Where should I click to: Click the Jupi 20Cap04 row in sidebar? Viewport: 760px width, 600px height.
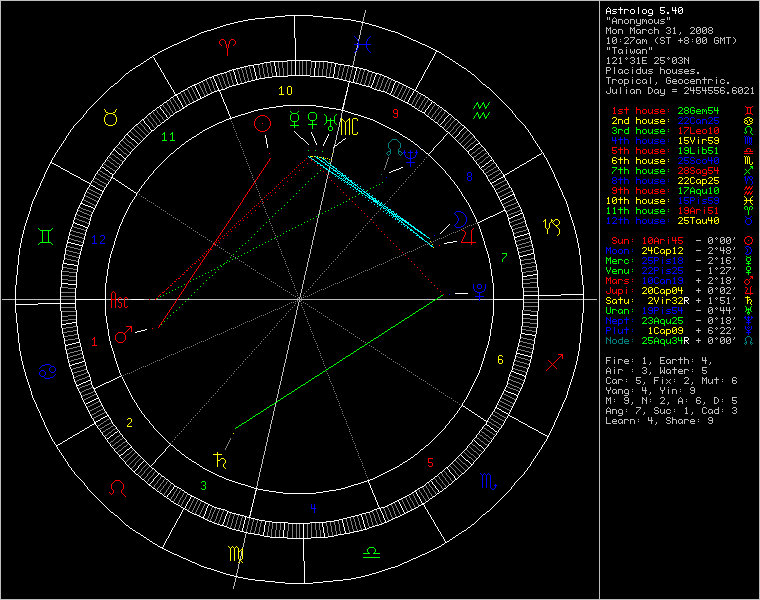point(679,291)
